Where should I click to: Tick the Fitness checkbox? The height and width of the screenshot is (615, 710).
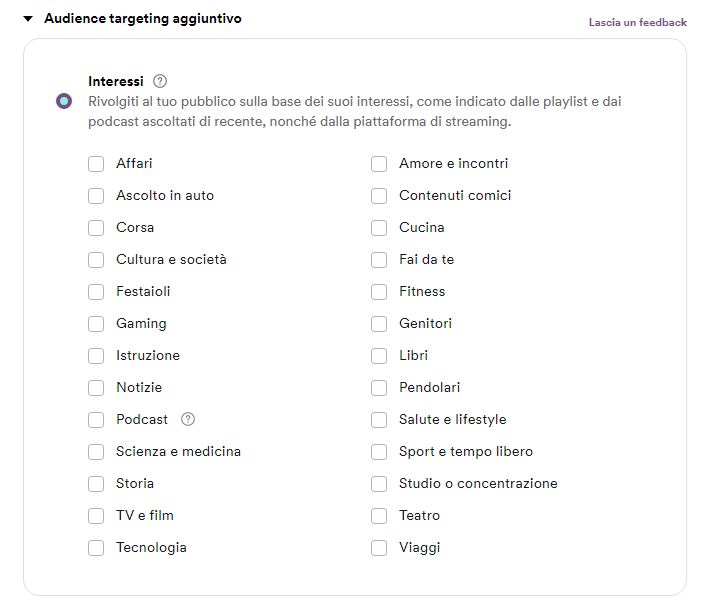tap(379, 292)
